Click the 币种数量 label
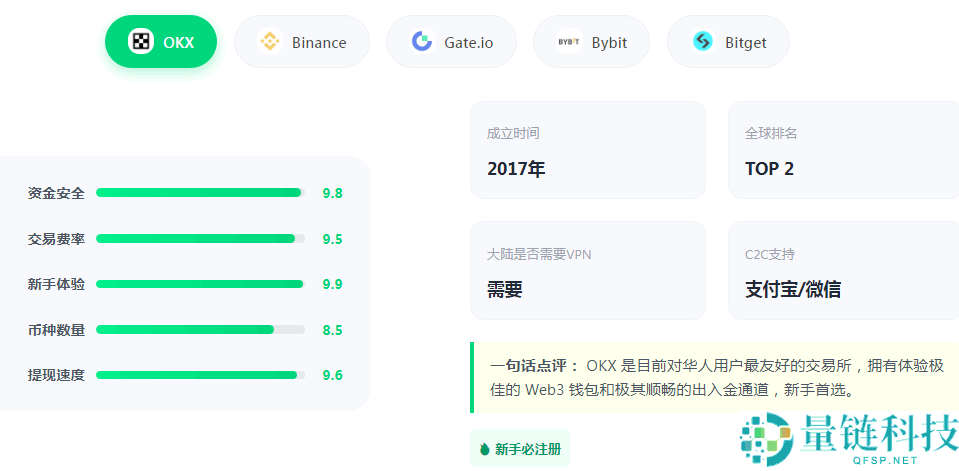The width and height of the screenshot is (959, 471). 56,330
